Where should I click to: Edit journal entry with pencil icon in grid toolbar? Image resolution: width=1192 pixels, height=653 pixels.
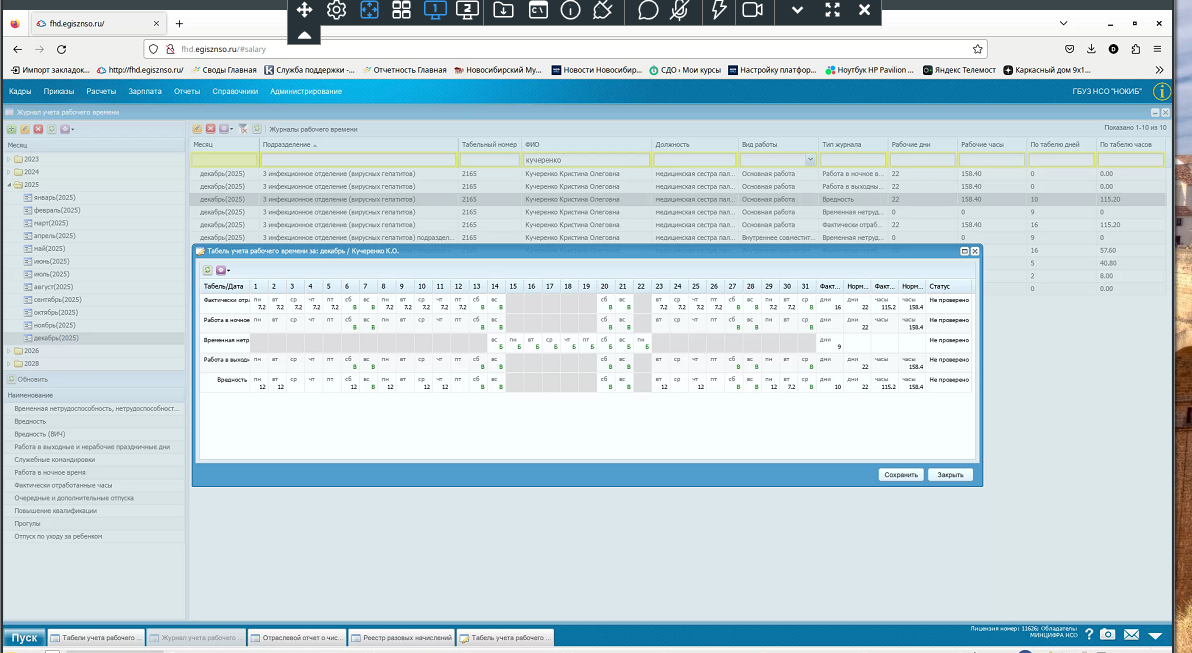[x=197, y=129]
